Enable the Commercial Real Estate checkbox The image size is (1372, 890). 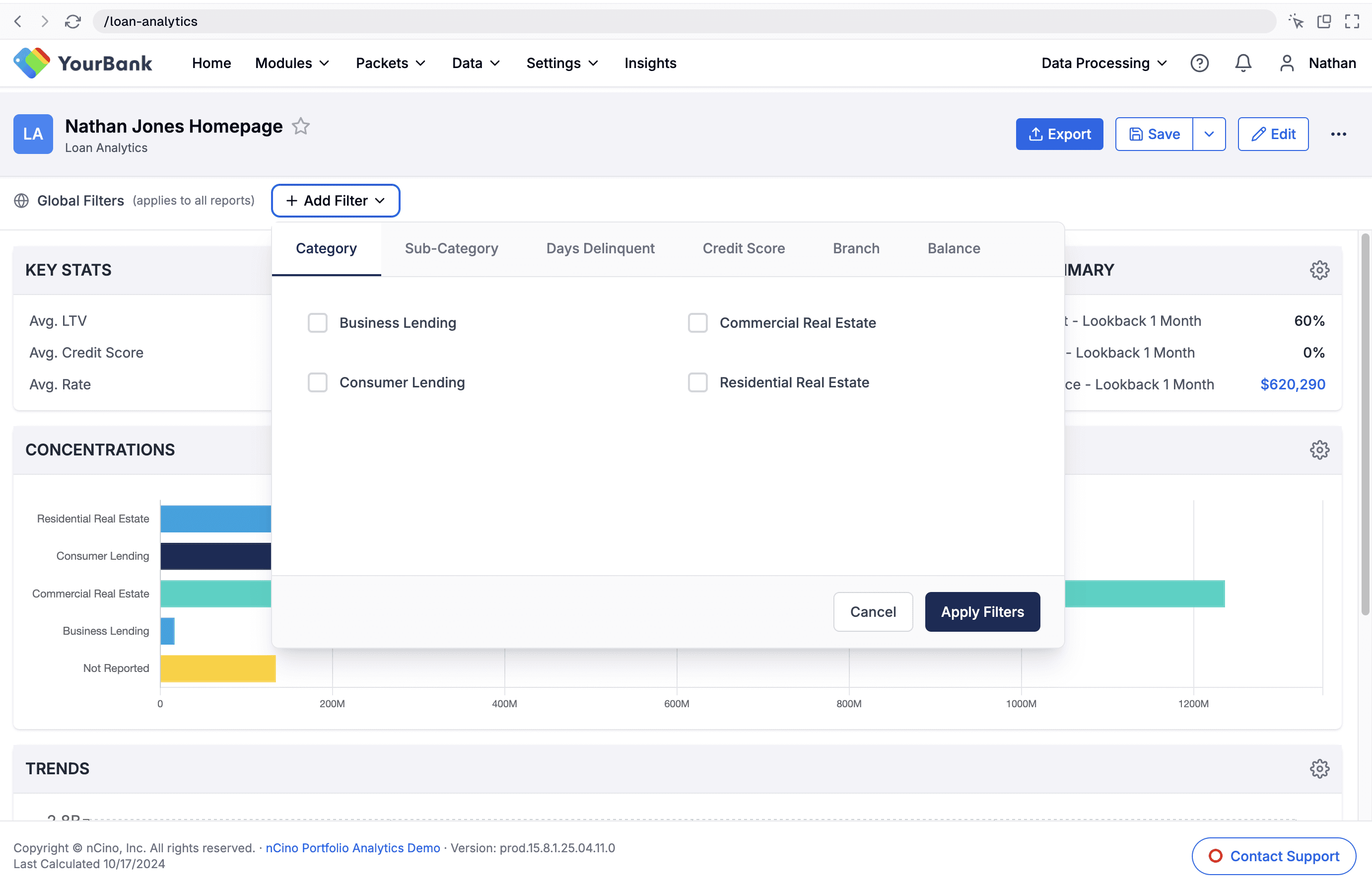click(697, 323)
